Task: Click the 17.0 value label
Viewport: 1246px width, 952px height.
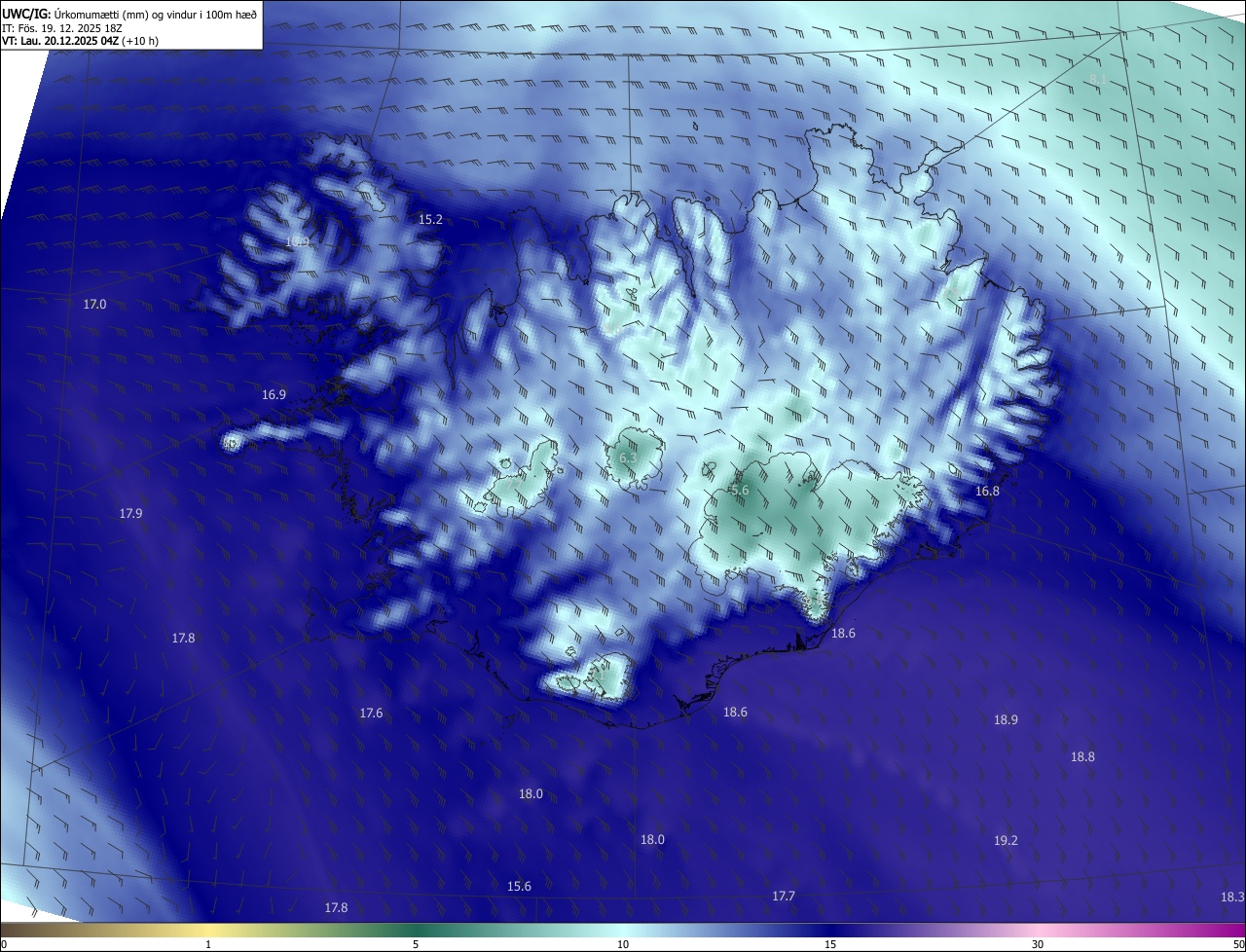Action: pyautogui.click(x=94, y=305)
